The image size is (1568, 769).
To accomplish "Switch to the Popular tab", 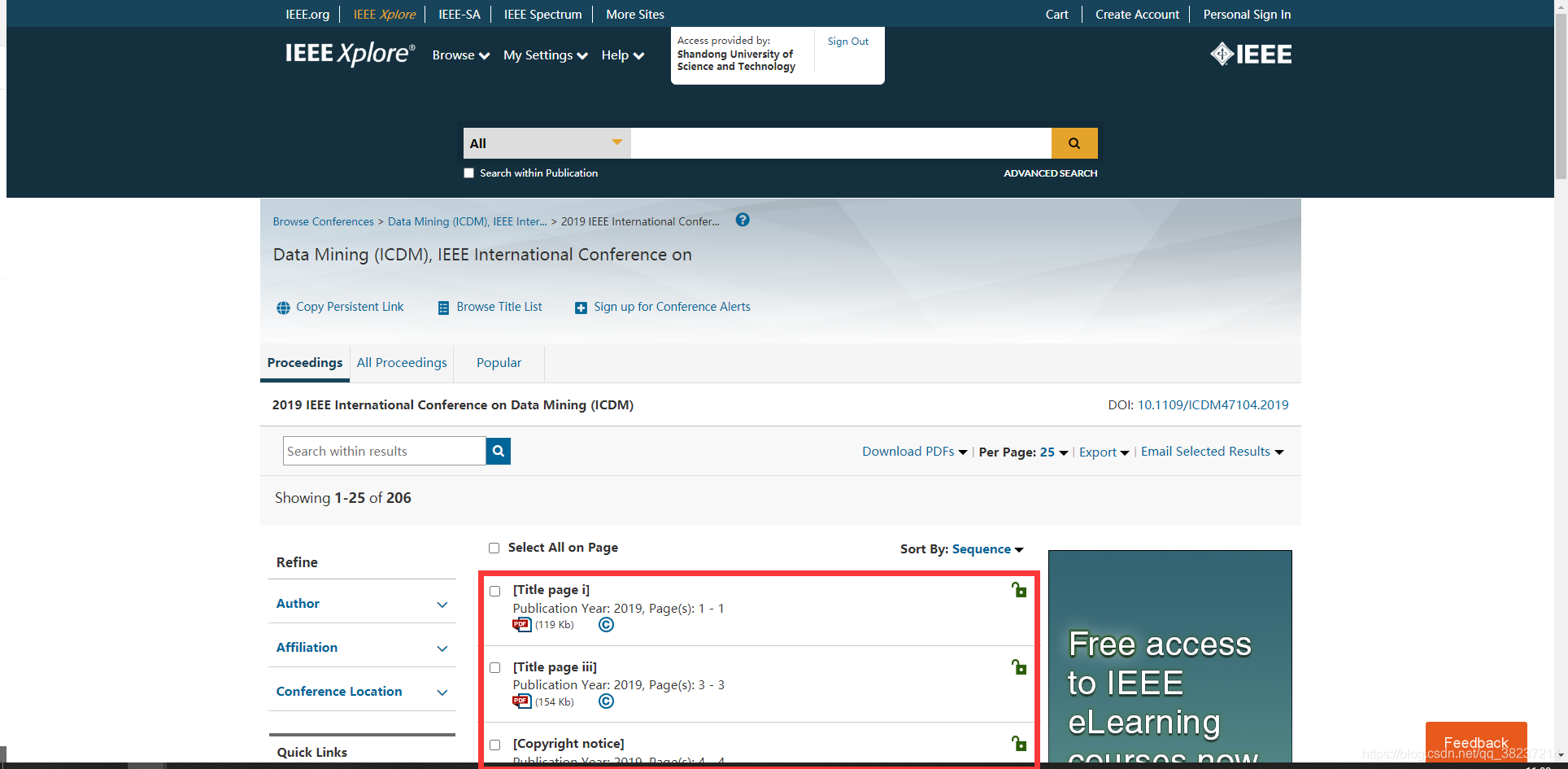I will (499, 363).
